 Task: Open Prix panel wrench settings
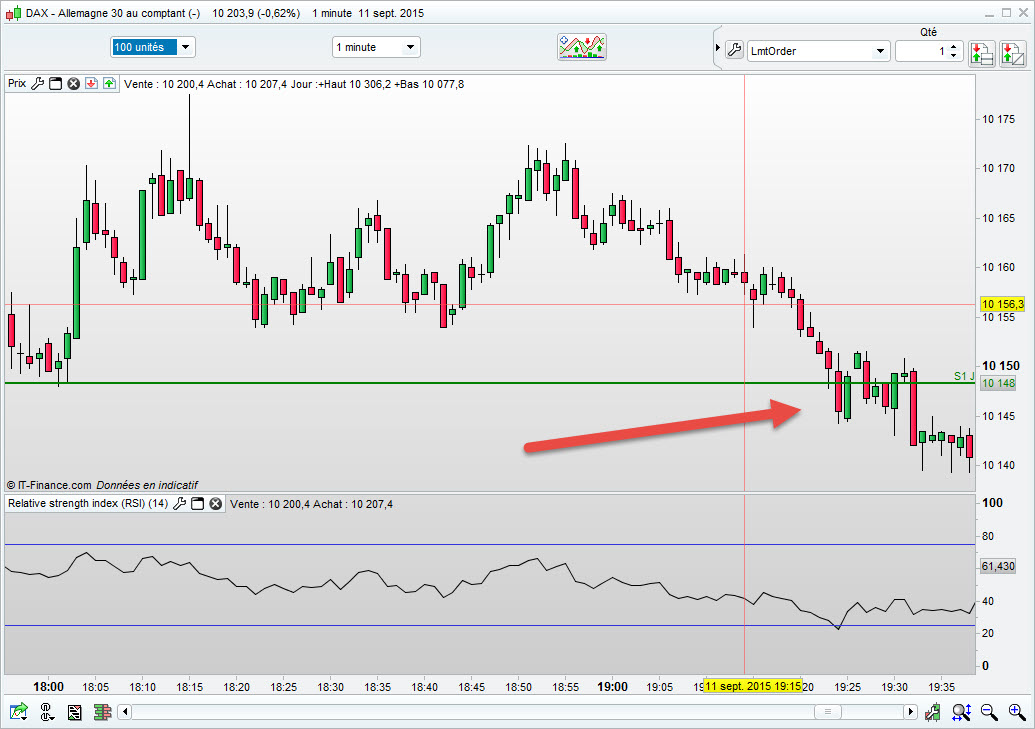click(38, 83)
